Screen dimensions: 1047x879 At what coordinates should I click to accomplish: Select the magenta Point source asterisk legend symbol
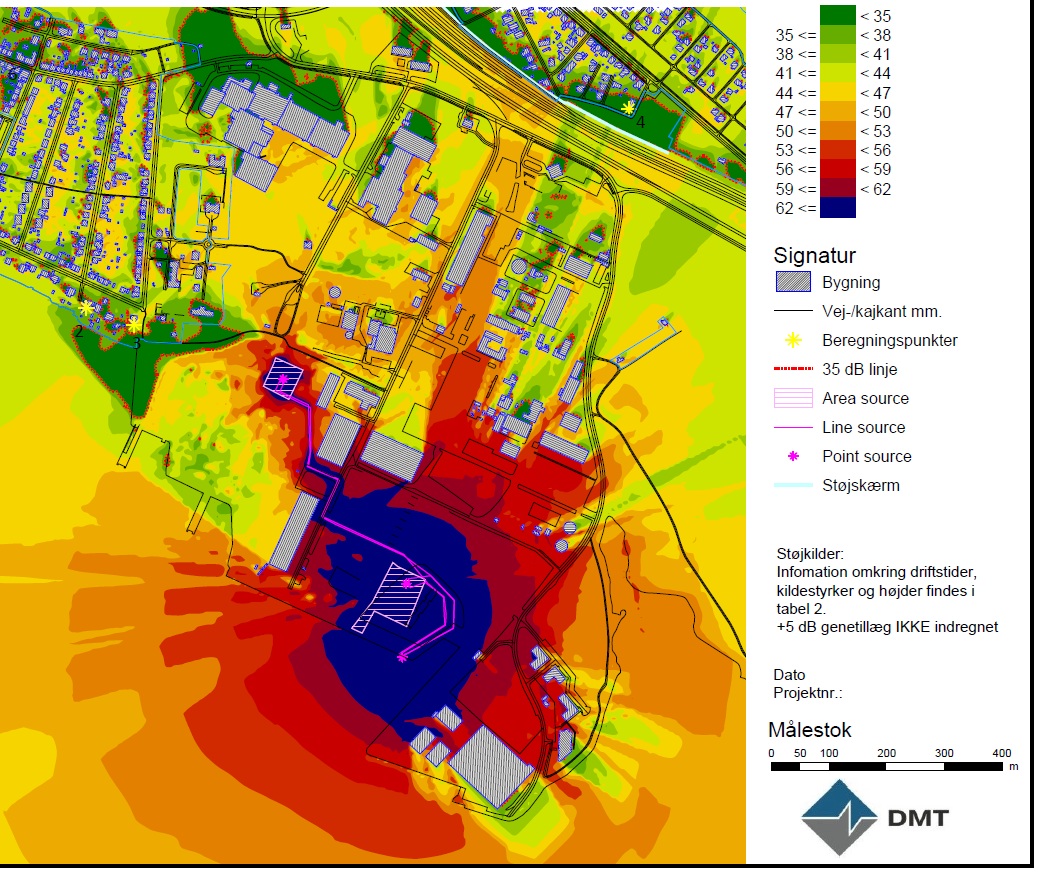tap(791, 456)
